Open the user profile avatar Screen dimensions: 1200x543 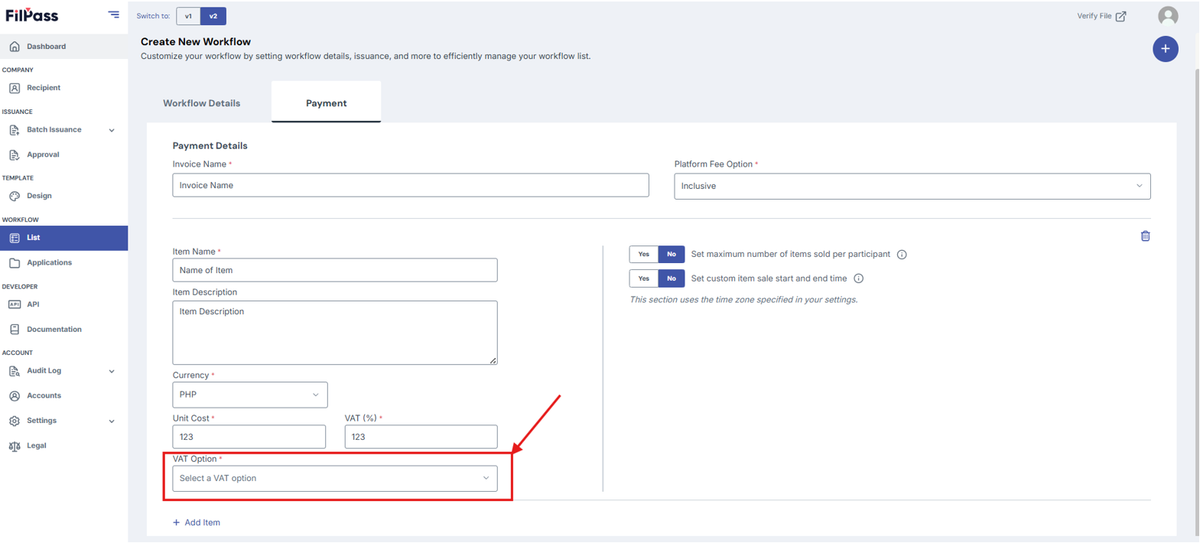[1167, 16]
